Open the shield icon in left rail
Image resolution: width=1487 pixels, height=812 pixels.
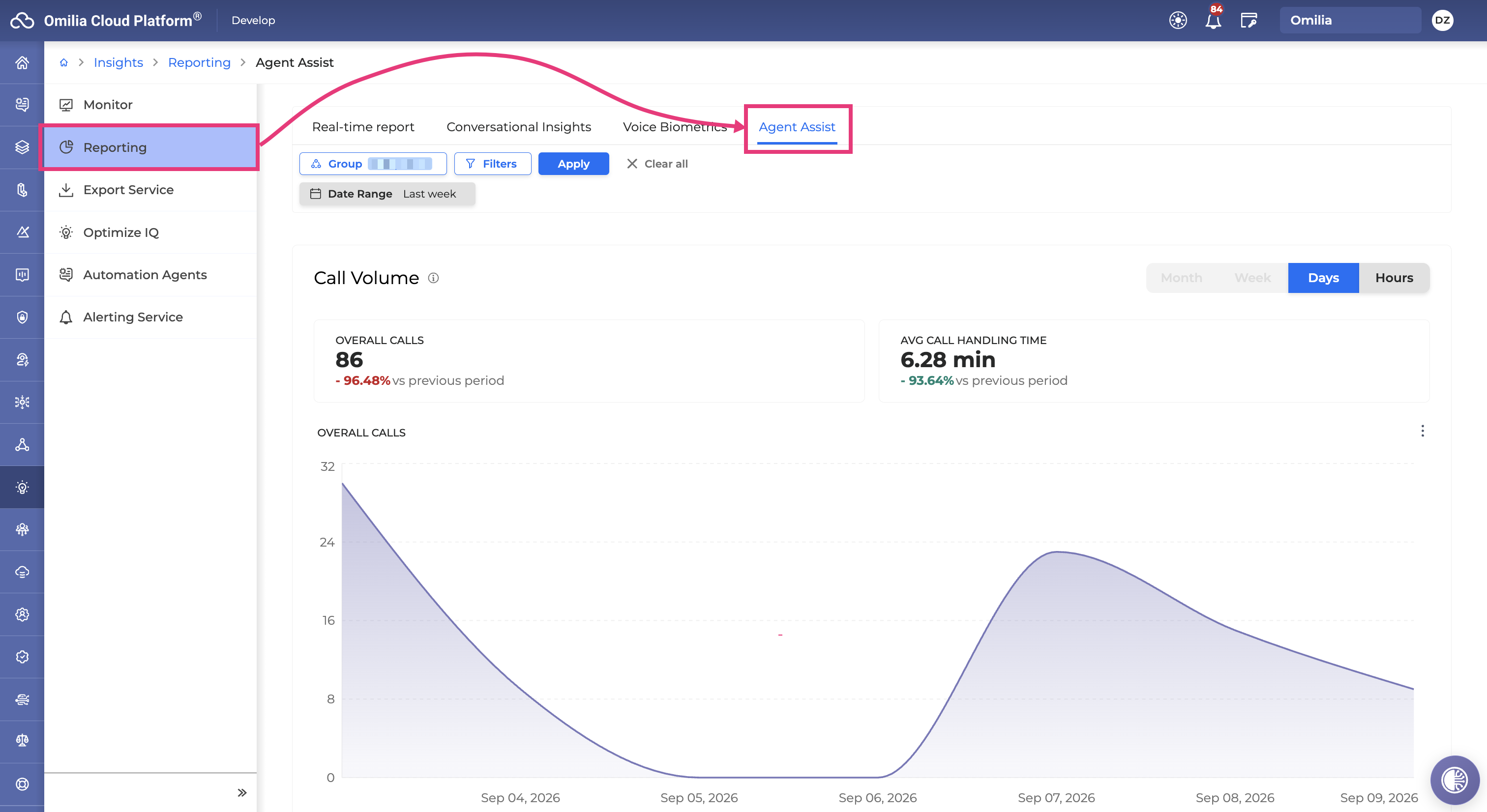[x=22, y=317]
